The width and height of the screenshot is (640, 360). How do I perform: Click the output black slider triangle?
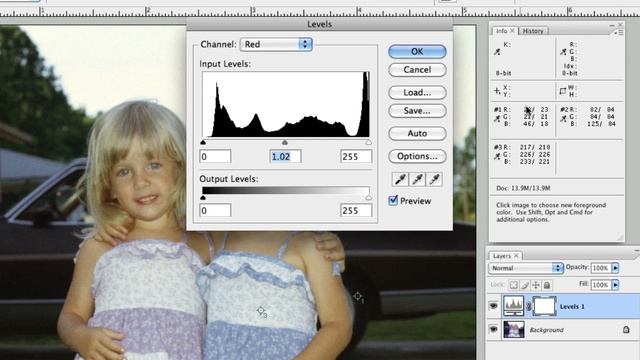click(x=203, y=198)
